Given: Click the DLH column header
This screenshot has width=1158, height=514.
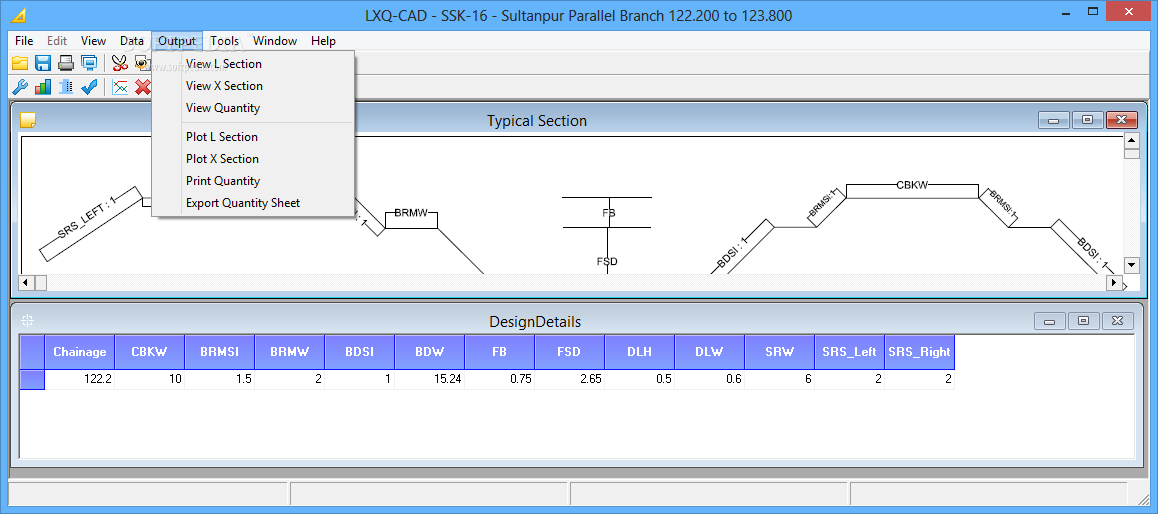Looking at the screenshot, I should click(x=640, y=352).
